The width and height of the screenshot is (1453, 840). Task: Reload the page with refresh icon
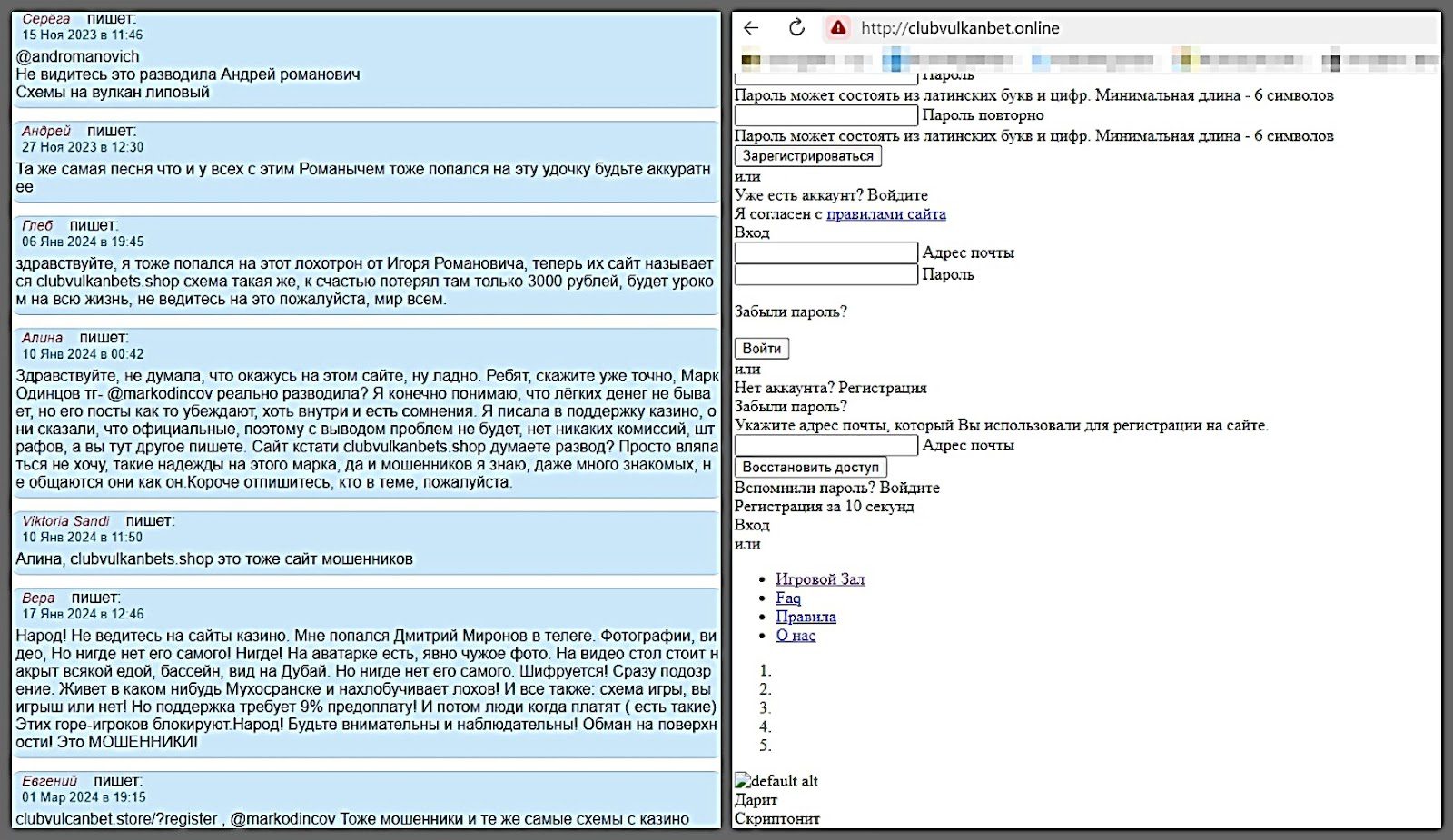pyautogui.click(x=796, y=28)
